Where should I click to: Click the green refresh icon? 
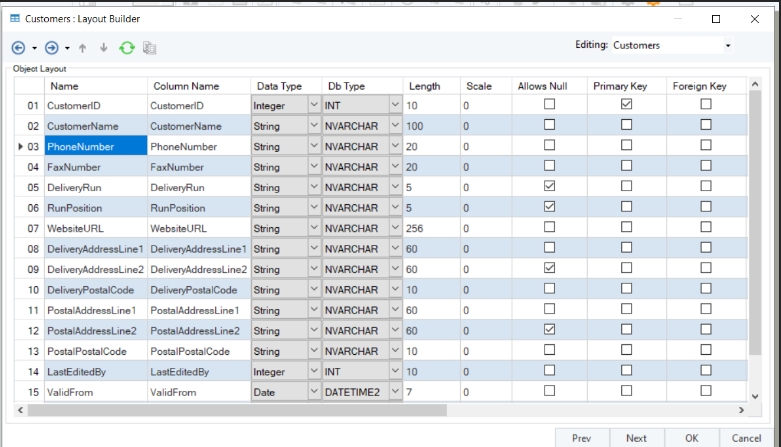pos(127,47)
